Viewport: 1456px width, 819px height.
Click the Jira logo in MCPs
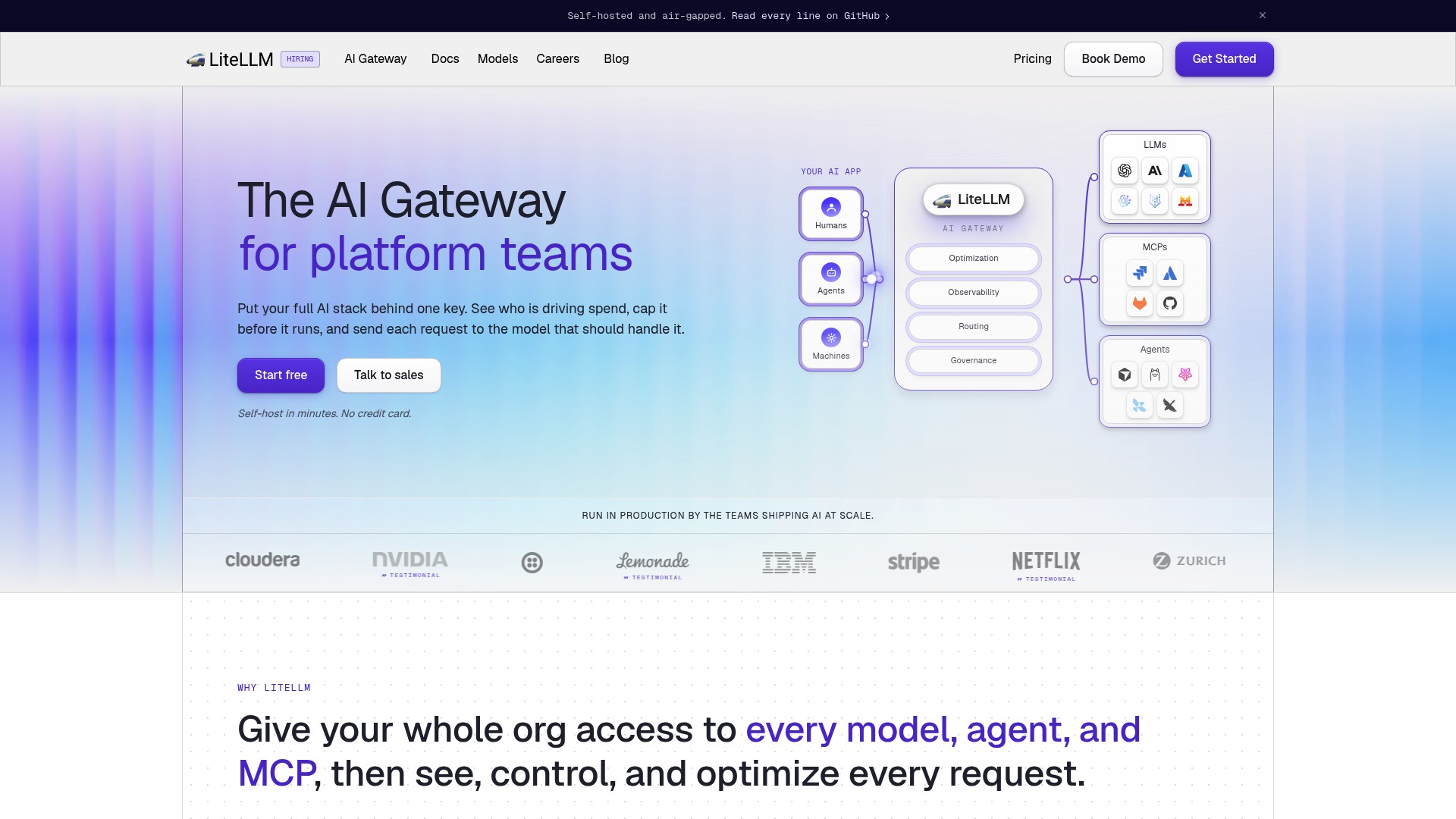(1140, 273)
